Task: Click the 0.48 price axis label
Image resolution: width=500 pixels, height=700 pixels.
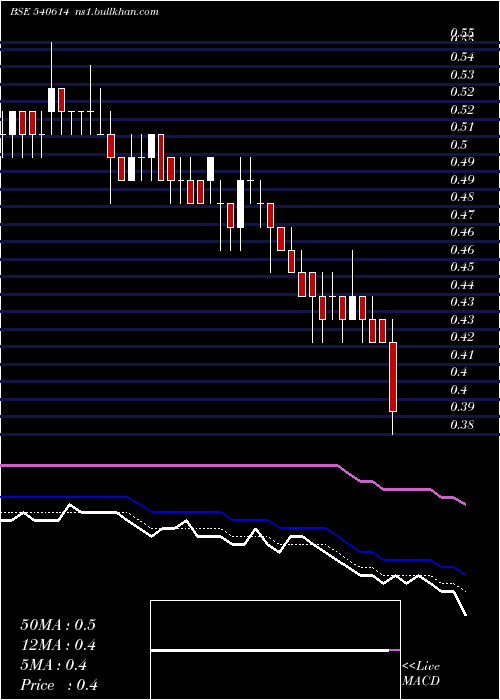Action: point(462,197)
